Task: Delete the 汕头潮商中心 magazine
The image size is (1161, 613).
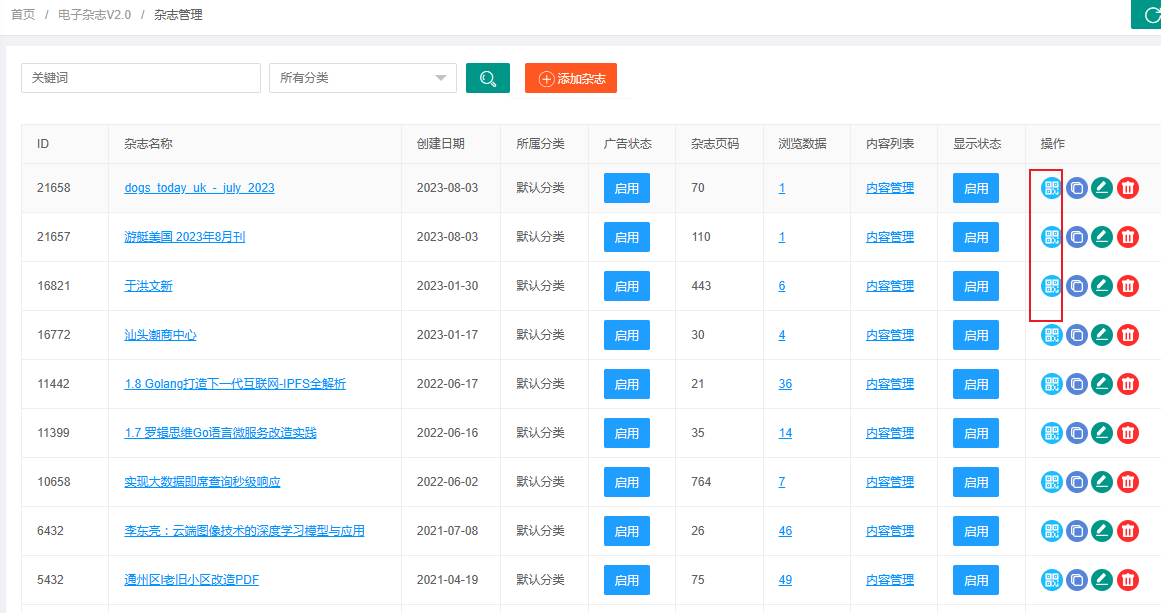Action: click(x=1127, y=335)
